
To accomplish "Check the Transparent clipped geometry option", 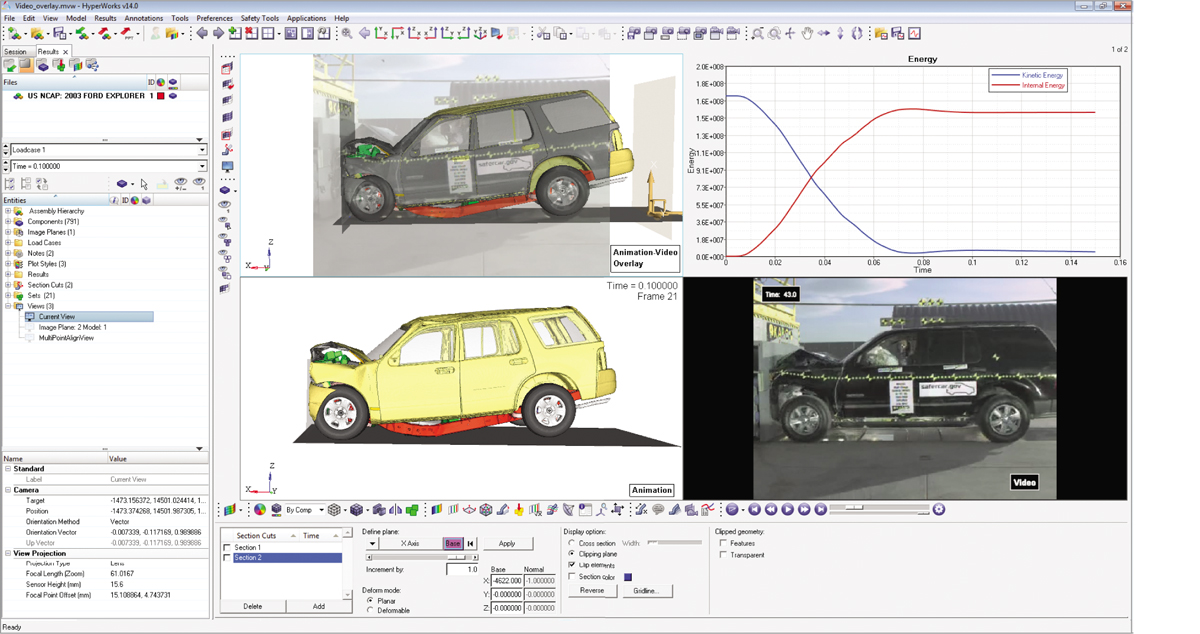I will pyautogui.click(x=723, y=555).
